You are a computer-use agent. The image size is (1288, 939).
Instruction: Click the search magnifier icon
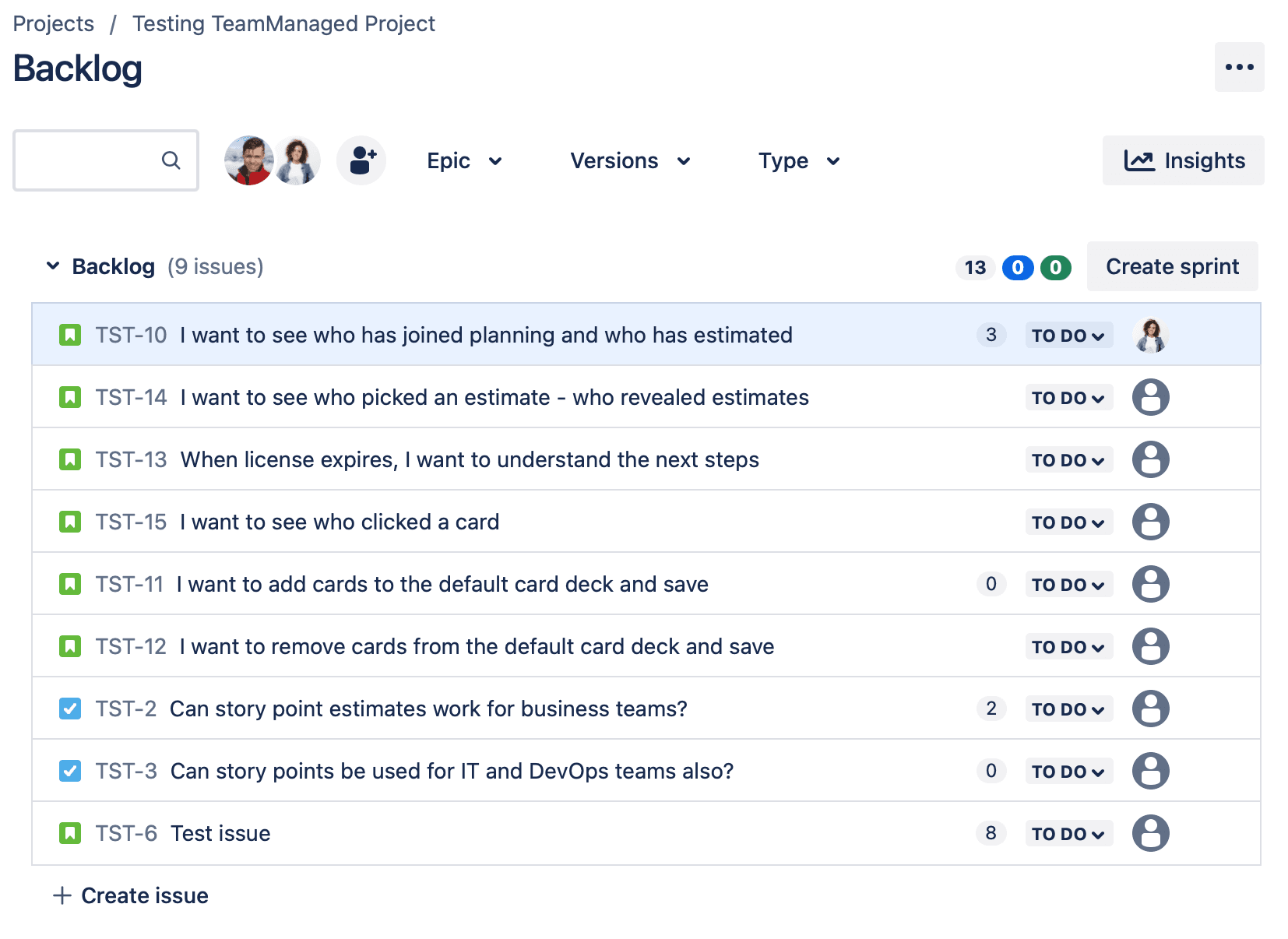(x=171, y=160)
